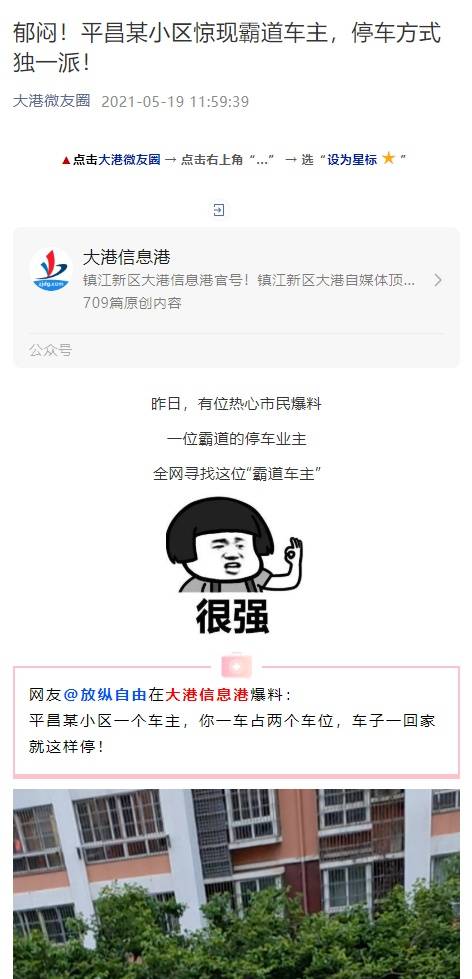Click the 设为星标 blue text
This screenshot has height=979, width=472.
click(x=352, y=160)
